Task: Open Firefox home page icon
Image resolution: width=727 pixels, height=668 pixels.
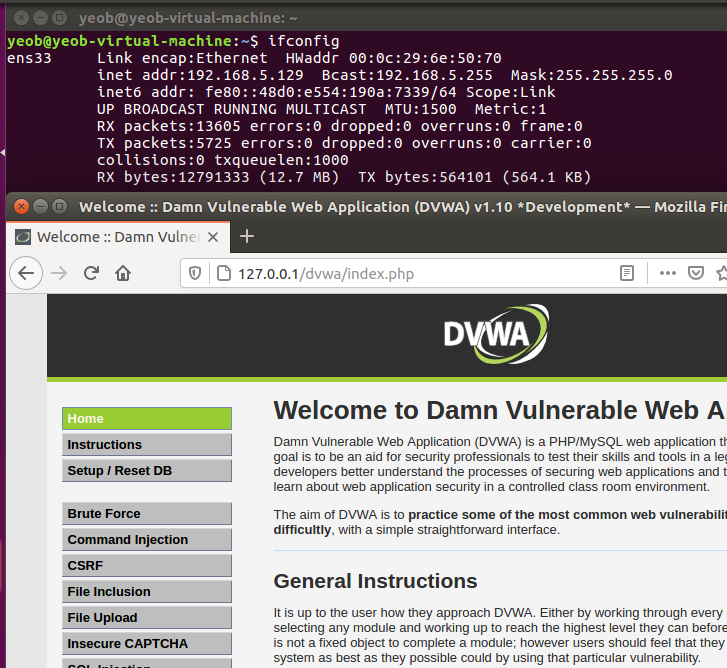Action: 123,273
